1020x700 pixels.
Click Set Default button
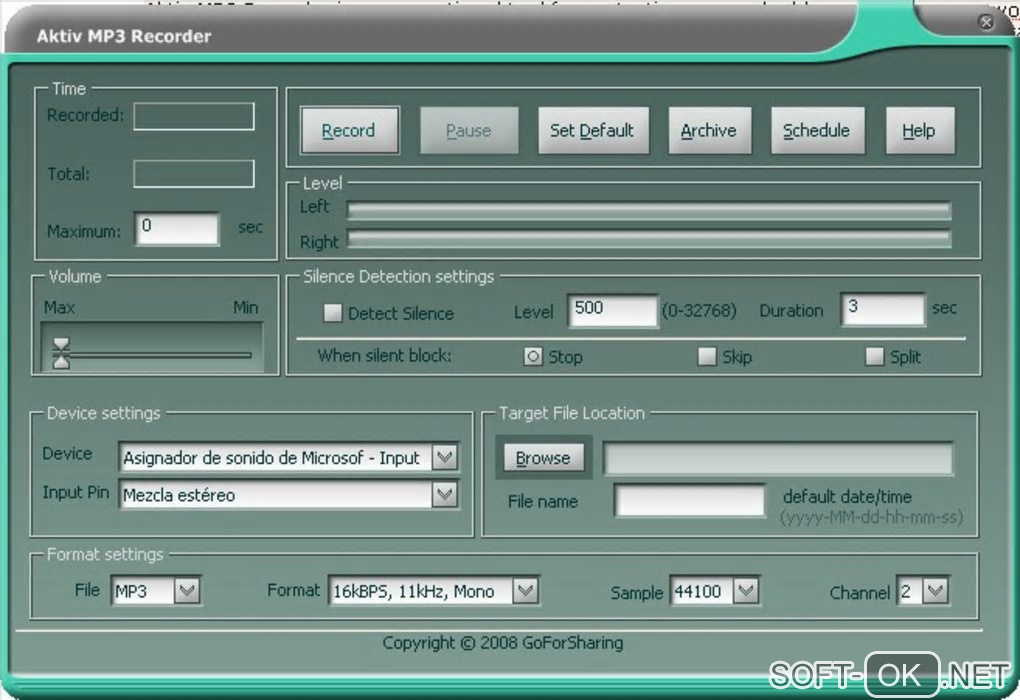click(593, 131)
